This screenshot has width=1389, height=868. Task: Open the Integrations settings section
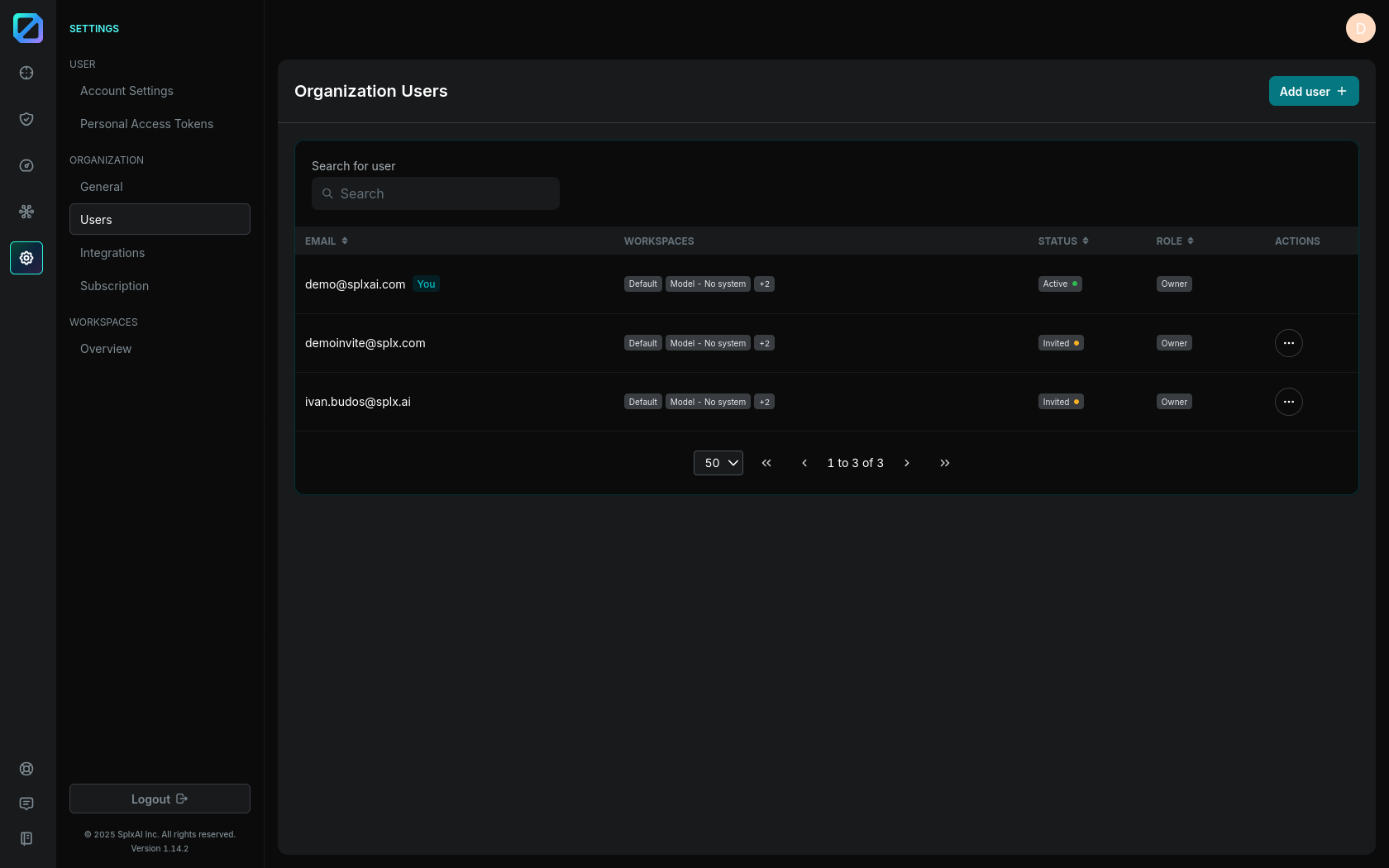coord(112,253)
